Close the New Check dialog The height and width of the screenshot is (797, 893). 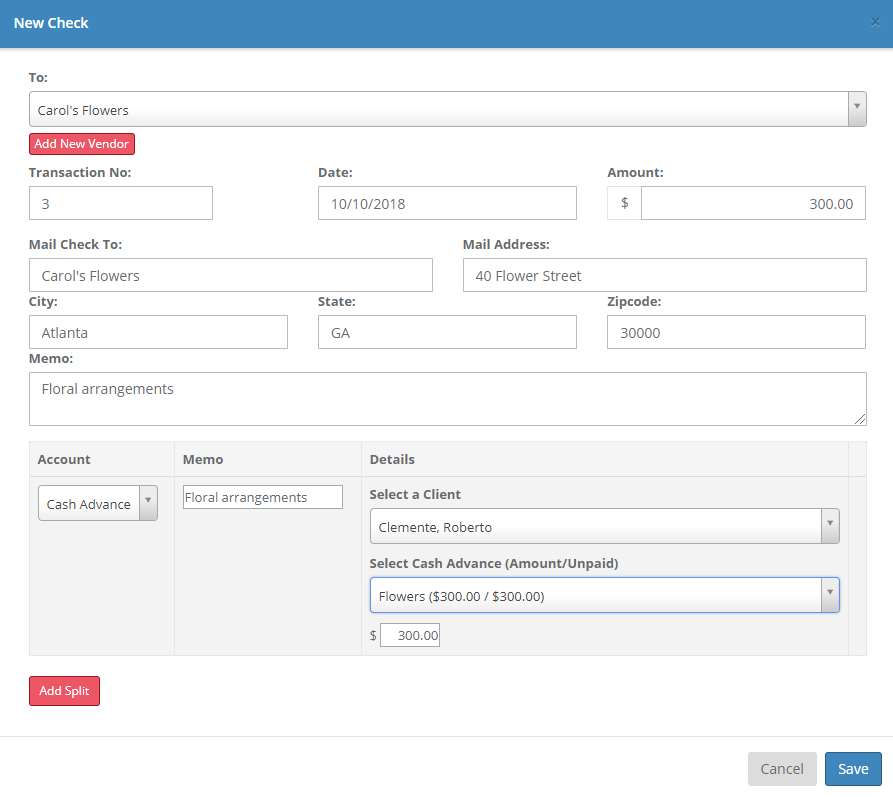875,22
